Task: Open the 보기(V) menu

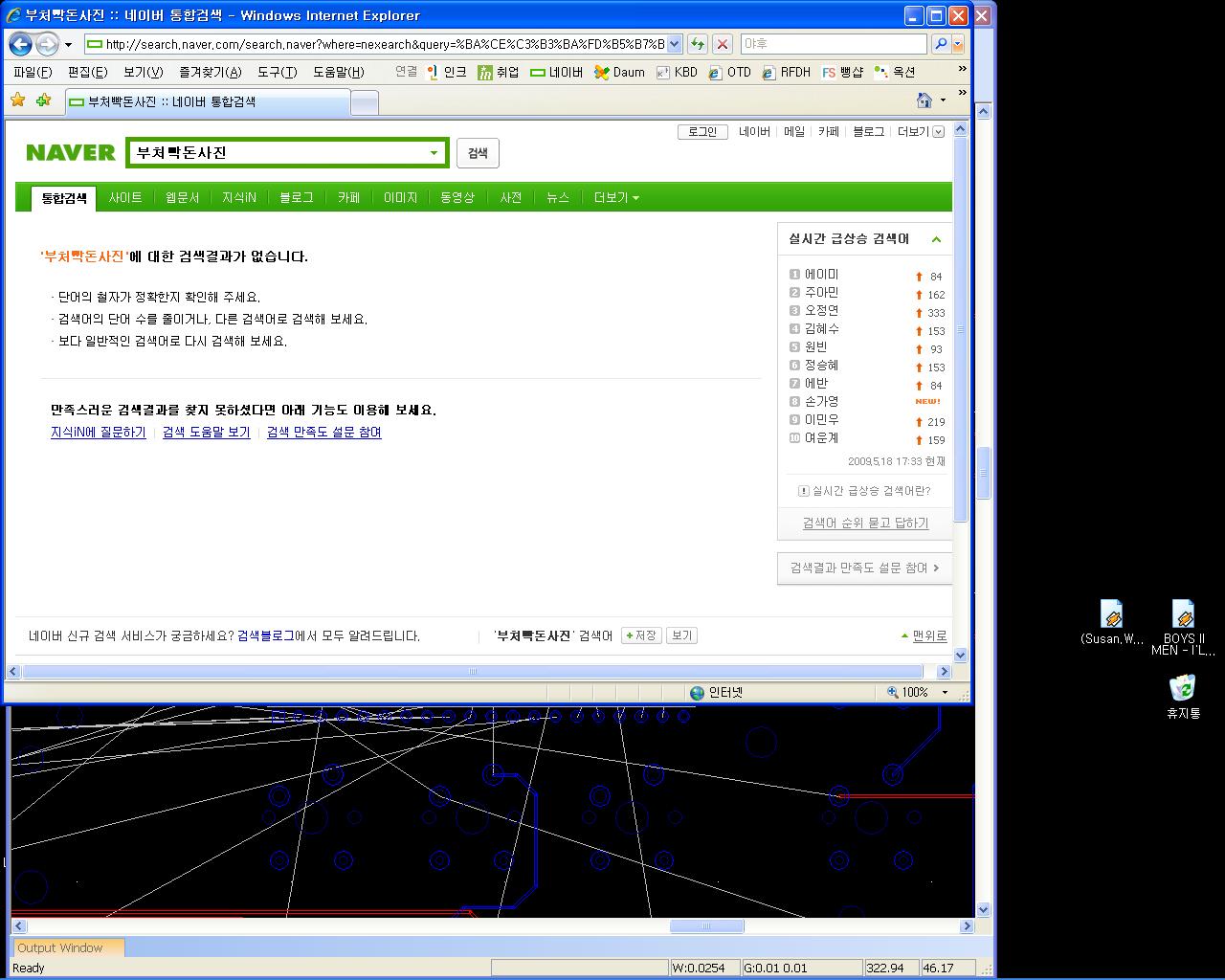Action: [143, 72]
